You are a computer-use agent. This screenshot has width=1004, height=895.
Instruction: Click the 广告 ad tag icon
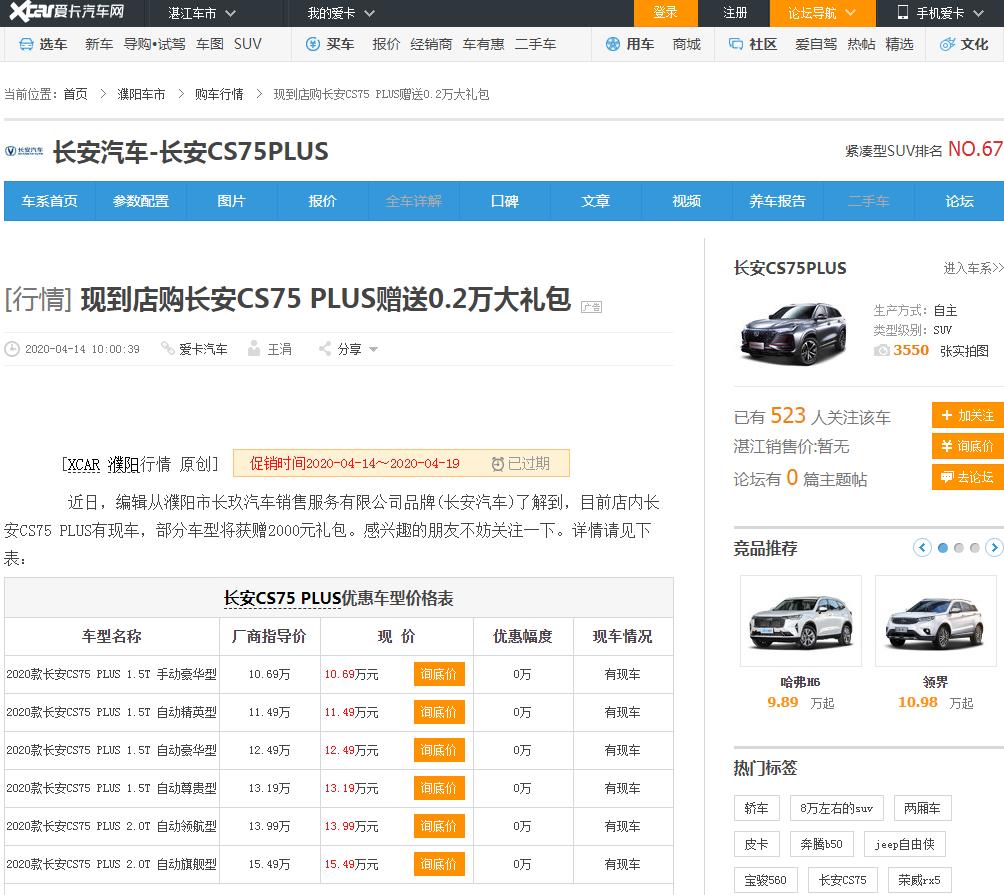click(x=591, y=307)
